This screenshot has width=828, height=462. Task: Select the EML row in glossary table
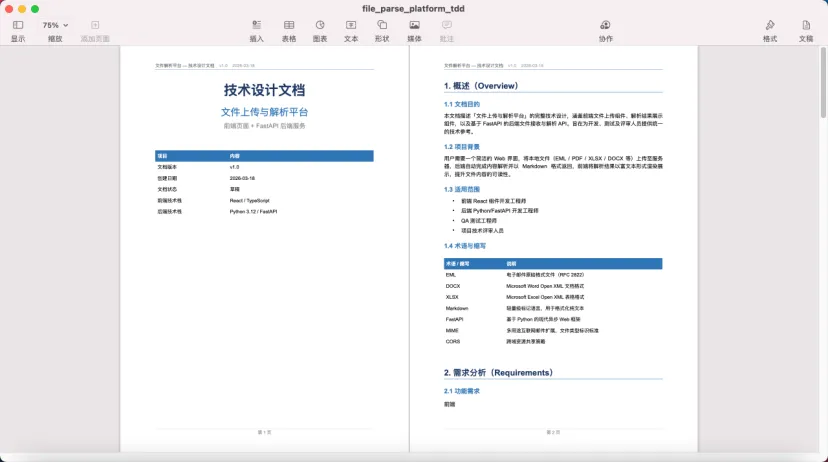point(553,275)
